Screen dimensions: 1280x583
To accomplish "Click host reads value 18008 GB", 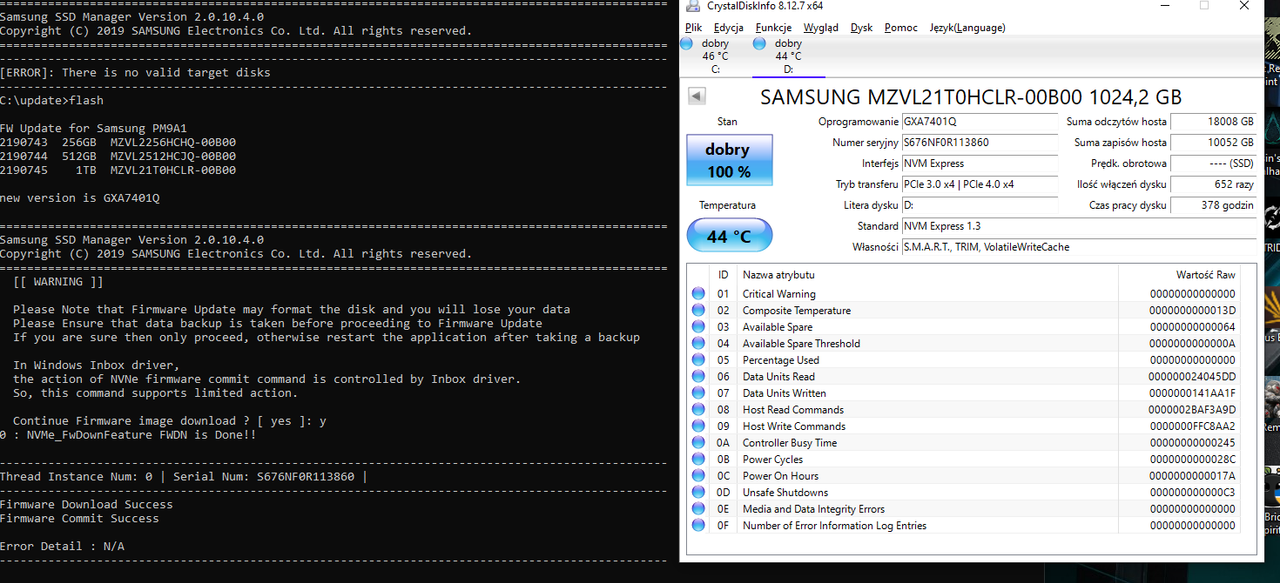I will point(1213,122).
